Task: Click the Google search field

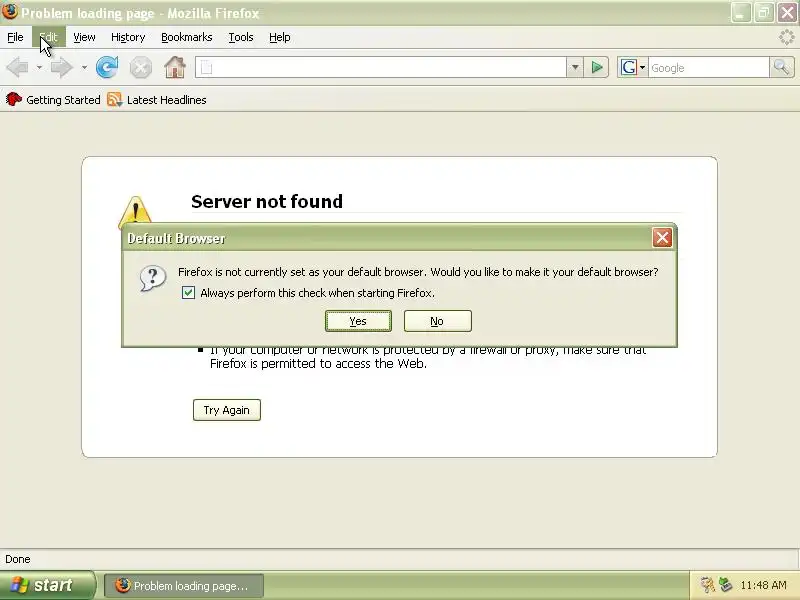Action: pyautogui.click(x=709, y=67)
